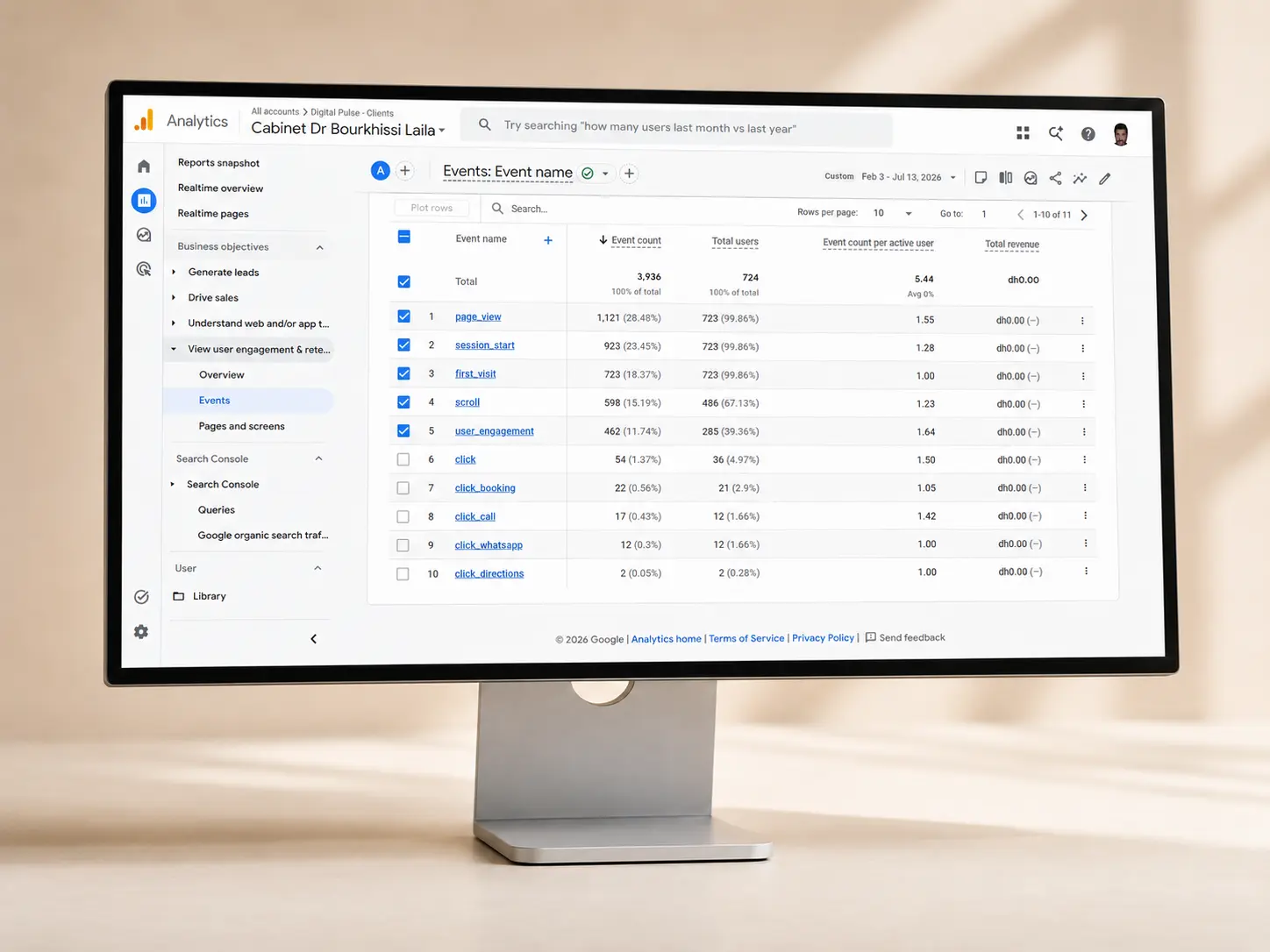
Task: Uncheck the session_start row checkbox
Action: (x=403, y=345)
